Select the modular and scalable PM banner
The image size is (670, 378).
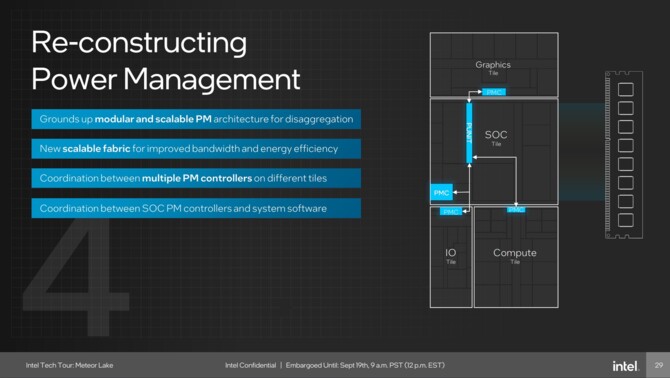click(x=196, y=119)
